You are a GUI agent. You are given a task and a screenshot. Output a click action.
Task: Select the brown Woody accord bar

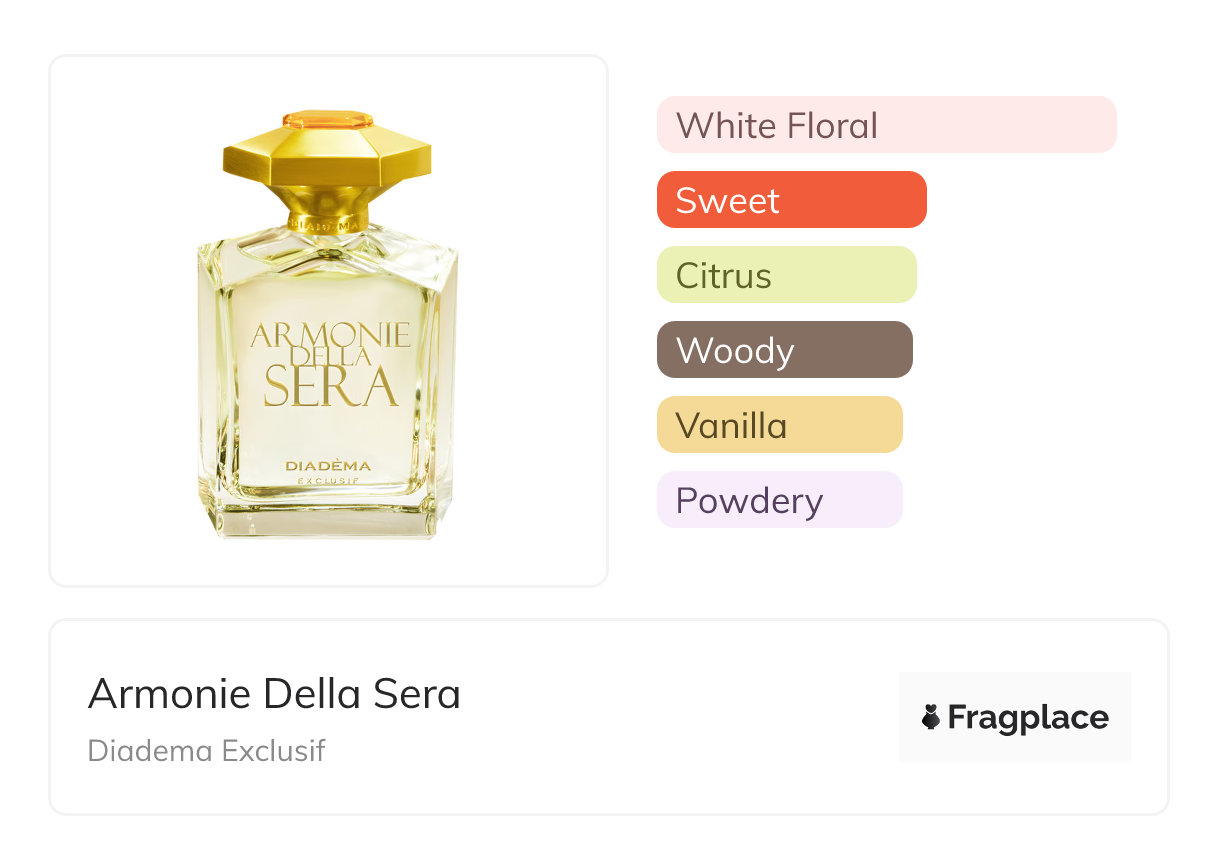(x=784, y=350)
